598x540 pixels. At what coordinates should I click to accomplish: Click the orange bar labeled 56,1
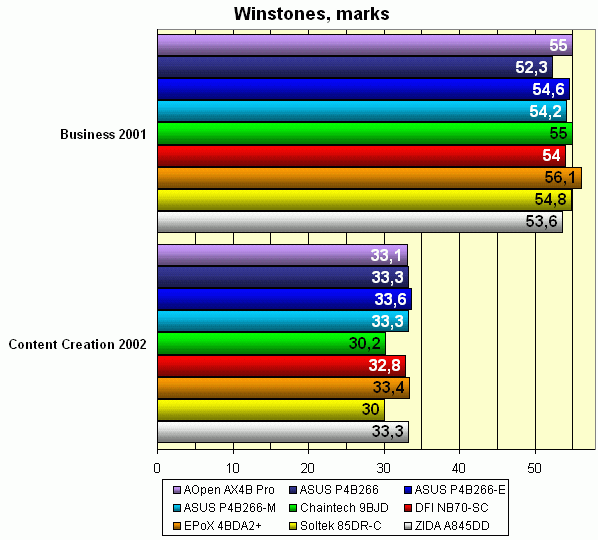pos(370,178)
